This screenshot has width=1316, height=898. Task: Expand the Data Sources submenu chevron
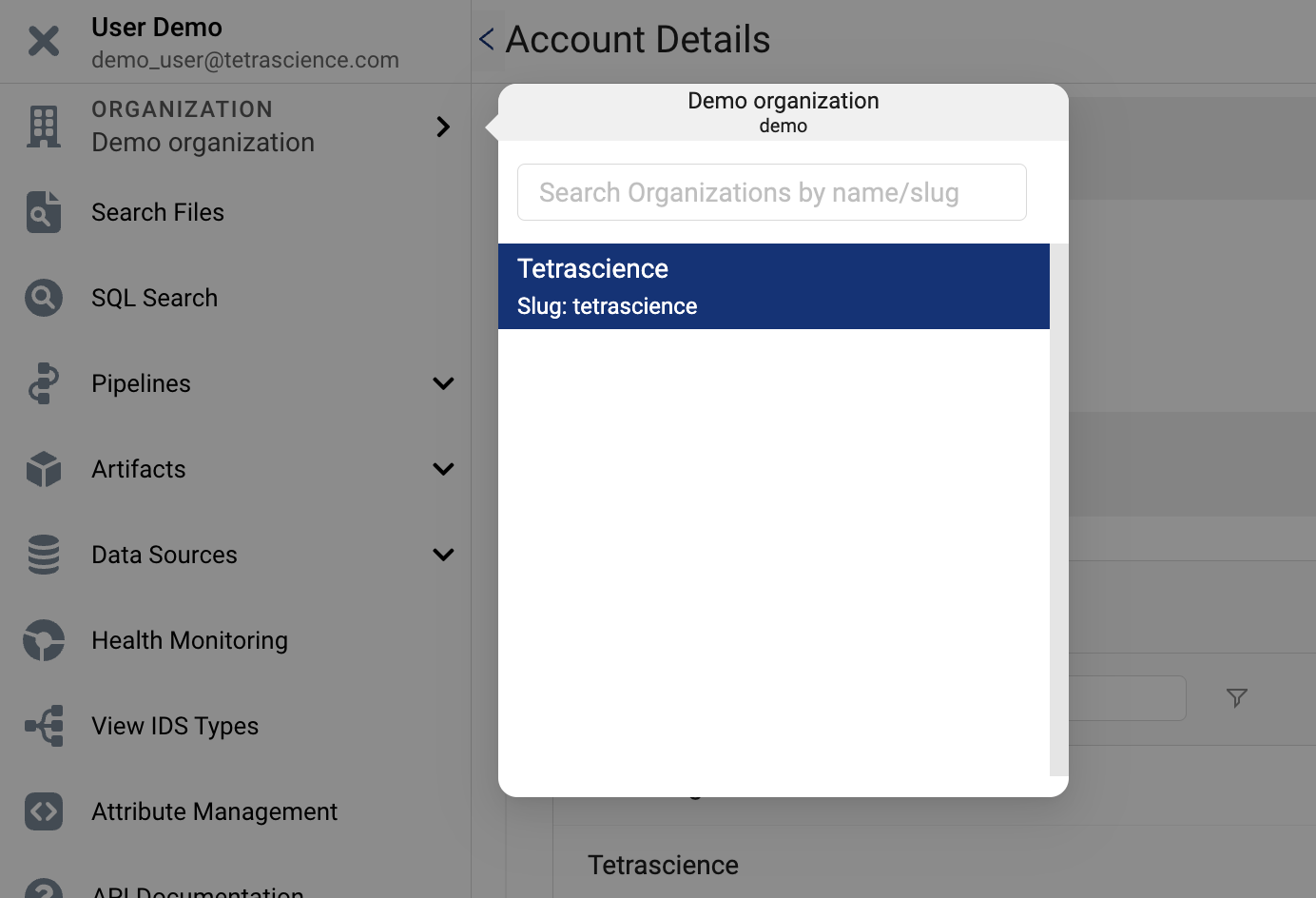tap(443, 555)
